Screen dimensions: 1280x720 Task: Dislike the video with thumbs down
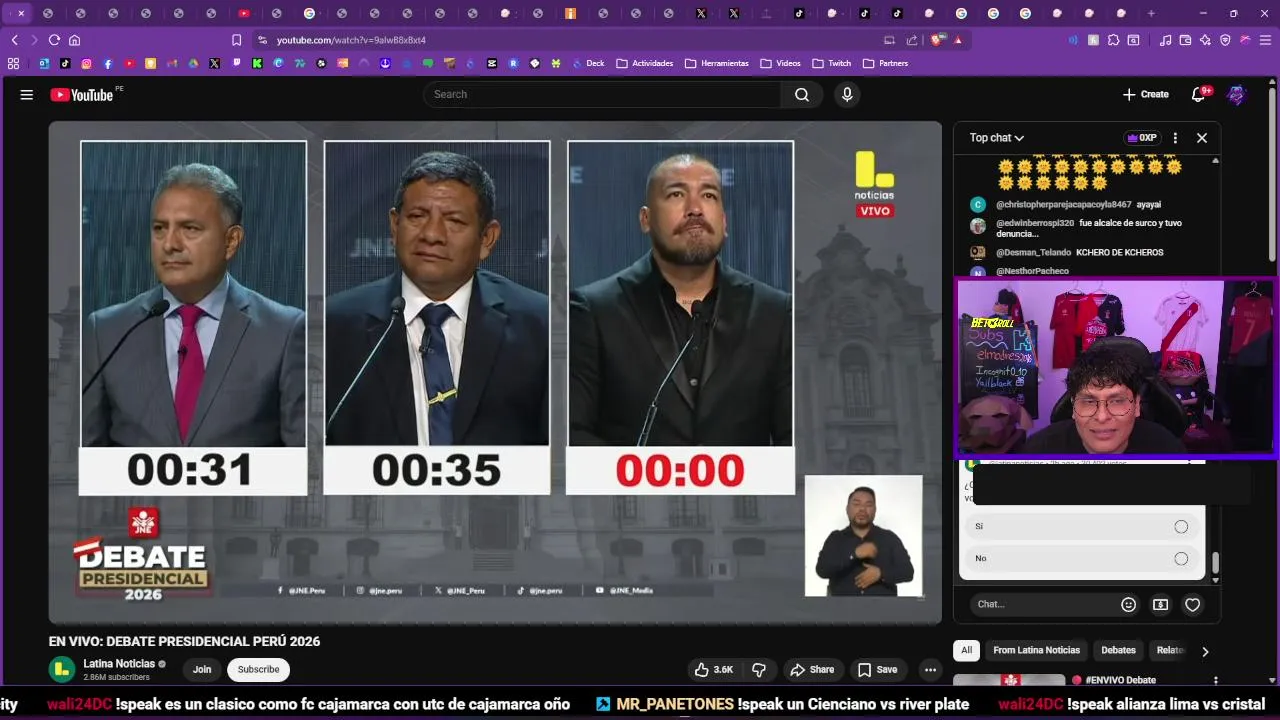click(x=759, y=669)
